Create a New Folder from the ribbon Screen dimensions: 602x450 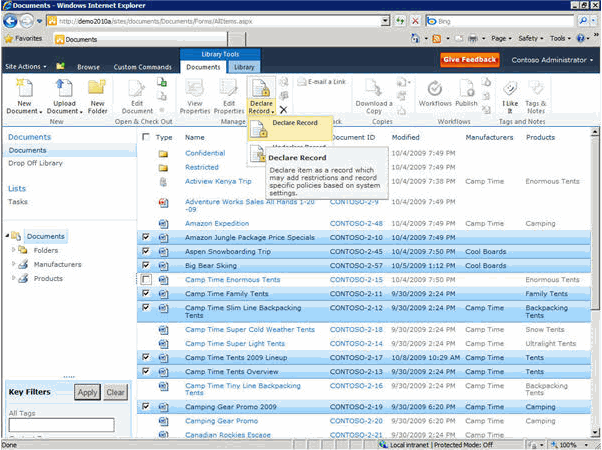[x=97, y=96]
